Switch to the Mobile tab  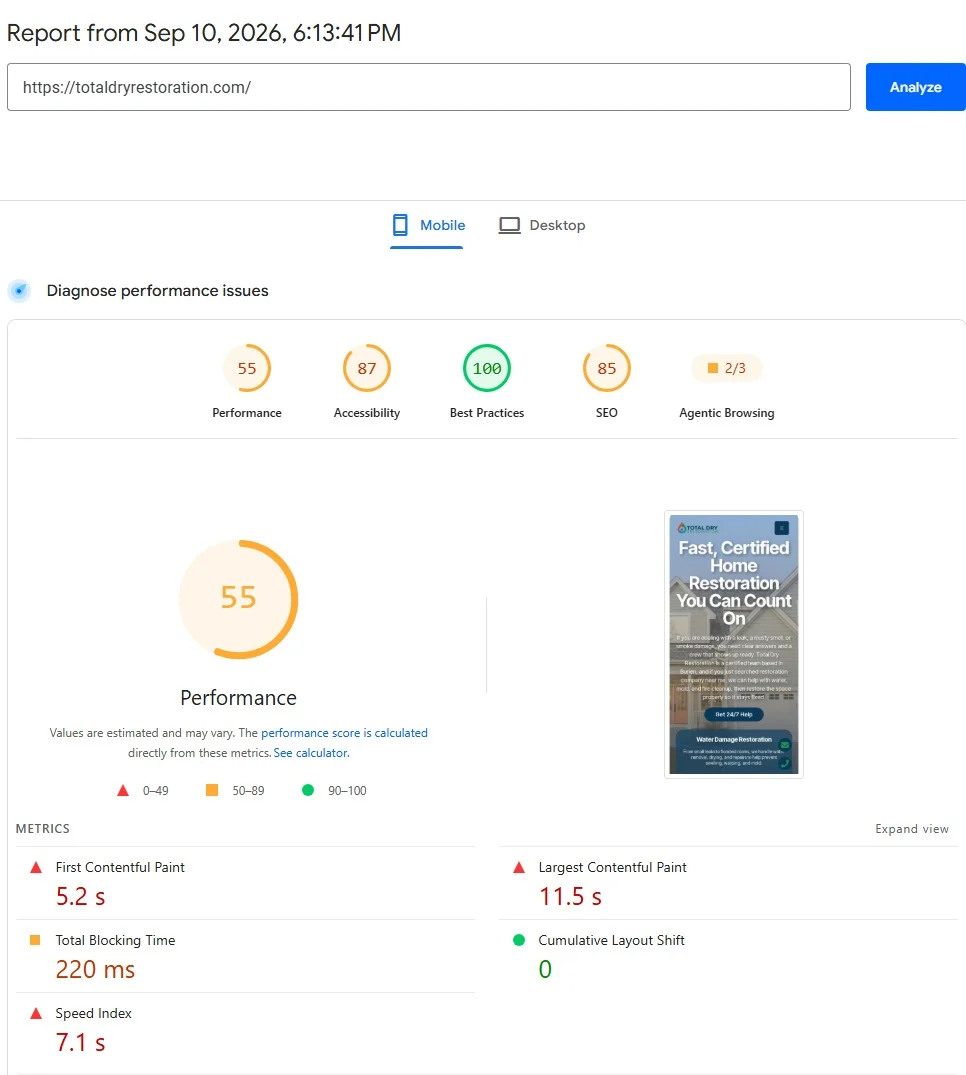tap(428, 226)
